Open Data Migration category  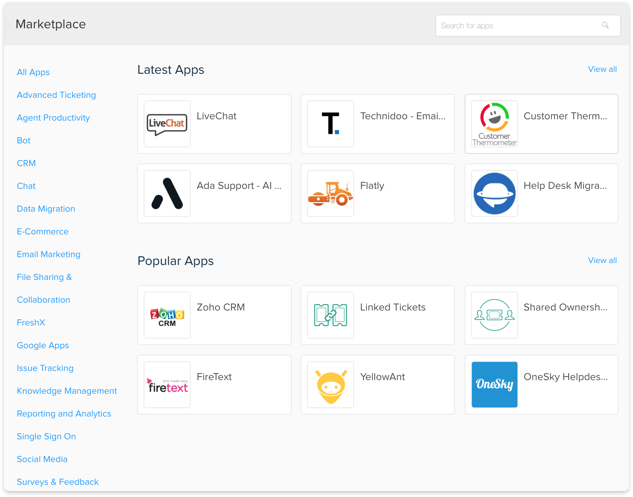46,209
